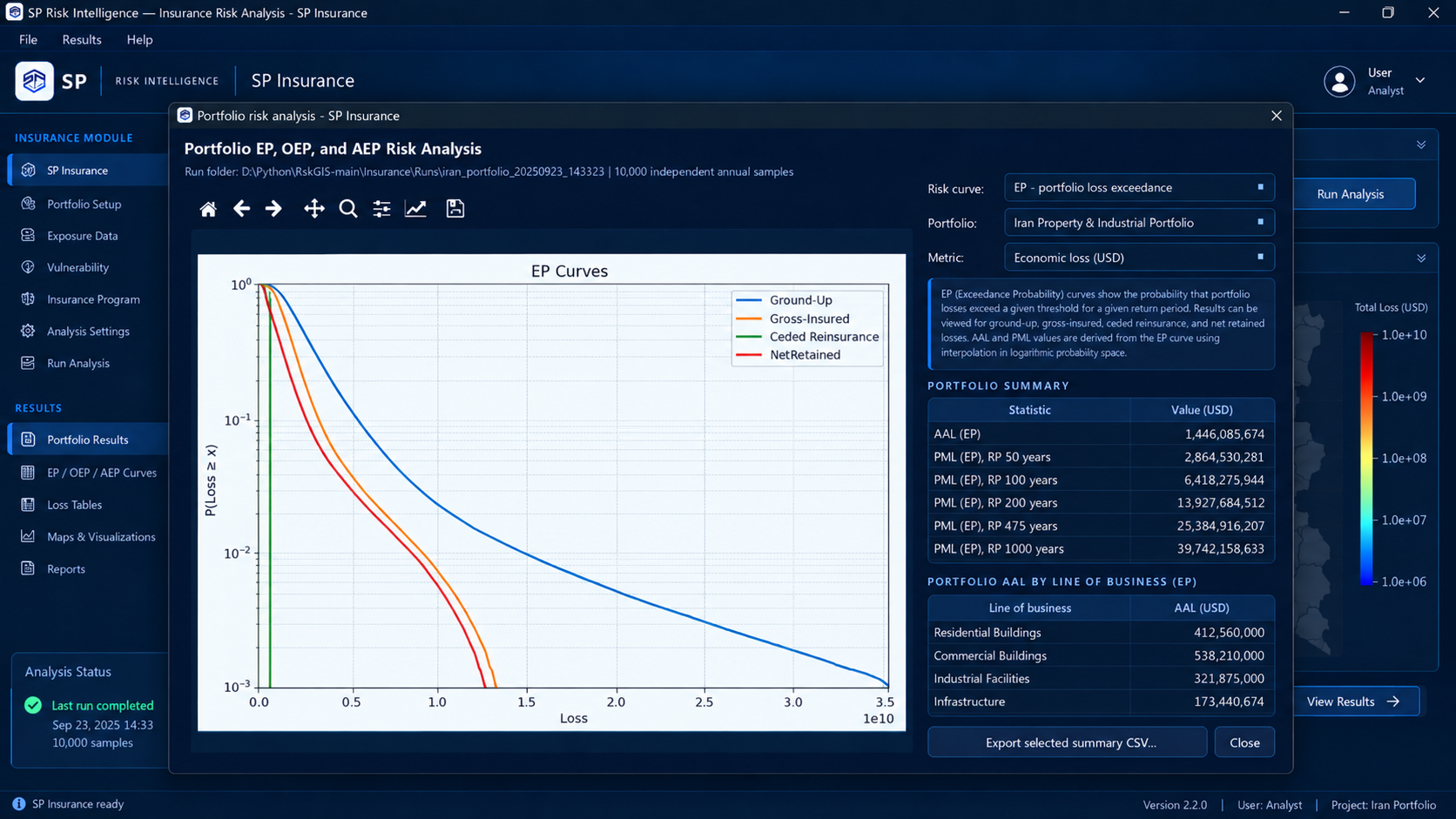Go back to previous plot view

pos(241,209)
